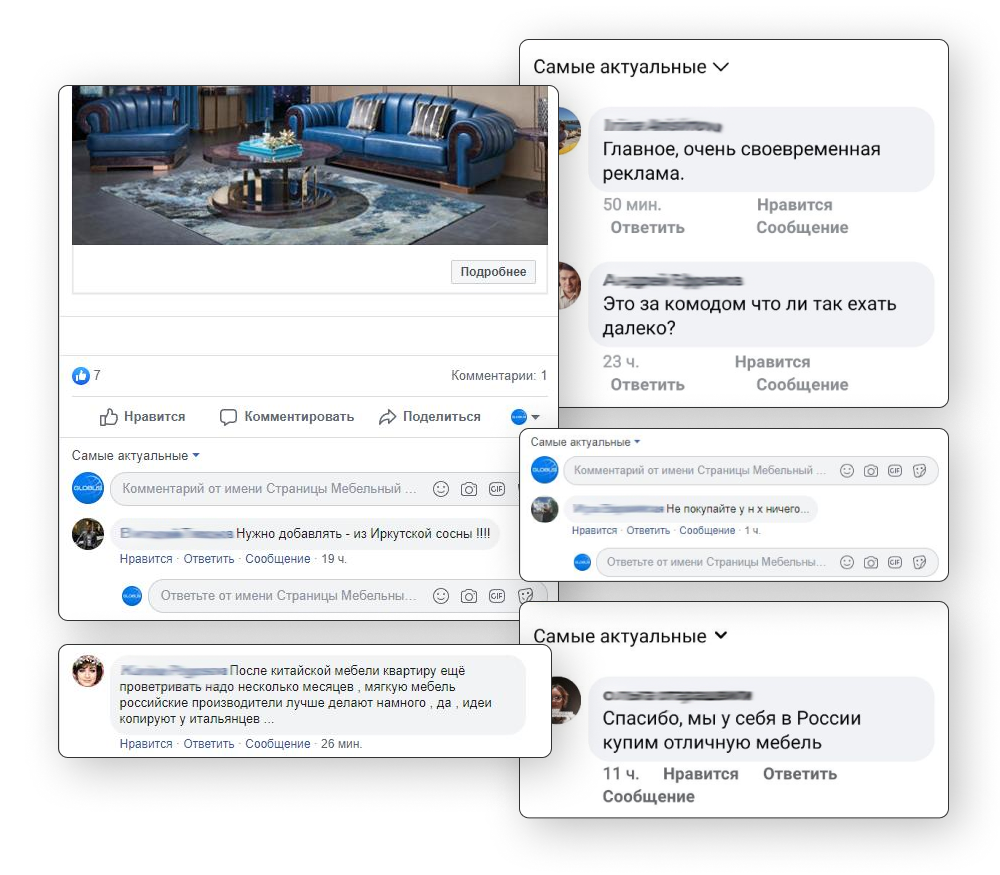Open the page identity selector next to Поделиться
Screen dimensions: 1000x875
(x=526, y=417)
